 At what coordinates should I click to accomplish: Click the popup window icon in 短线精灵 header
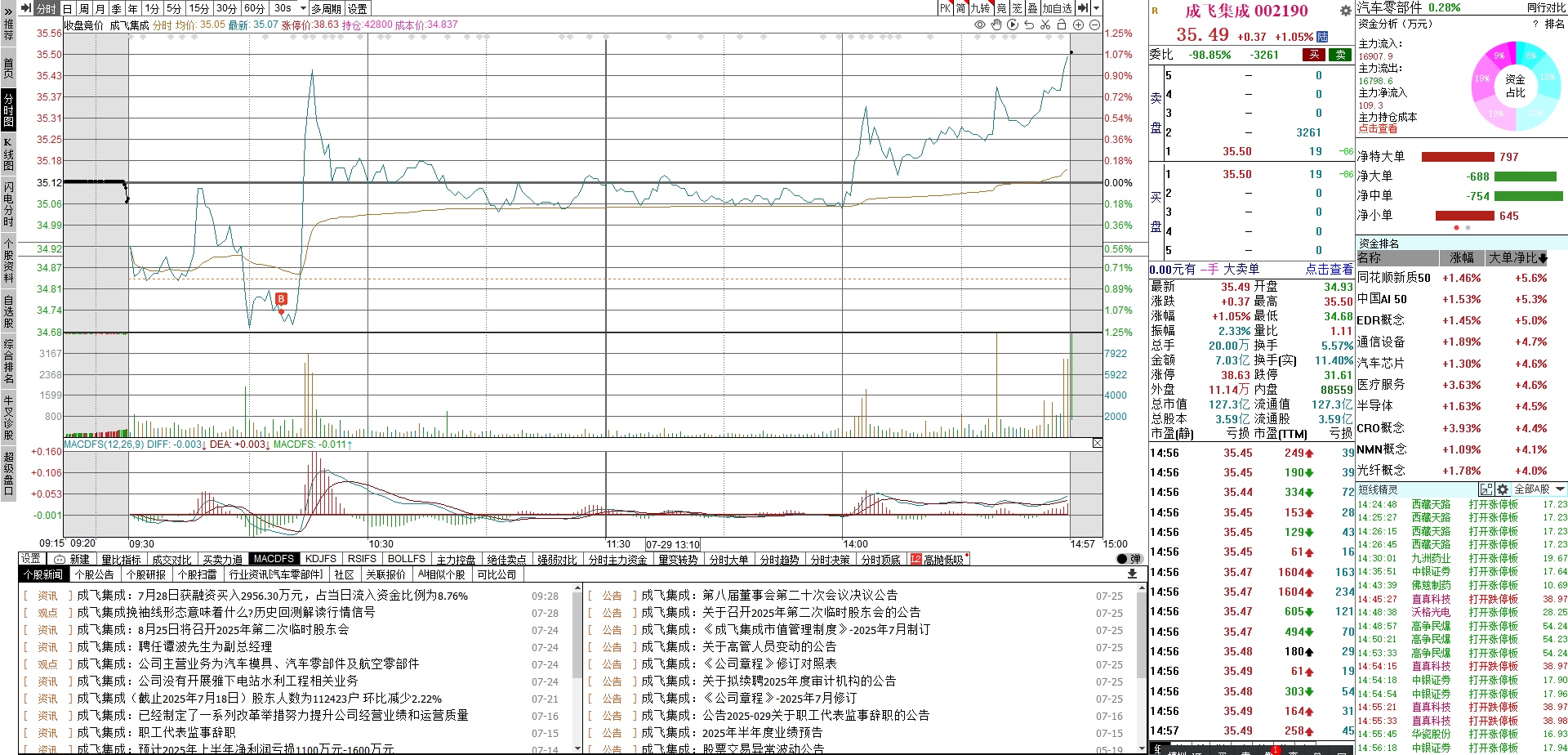coord(1486,489)
